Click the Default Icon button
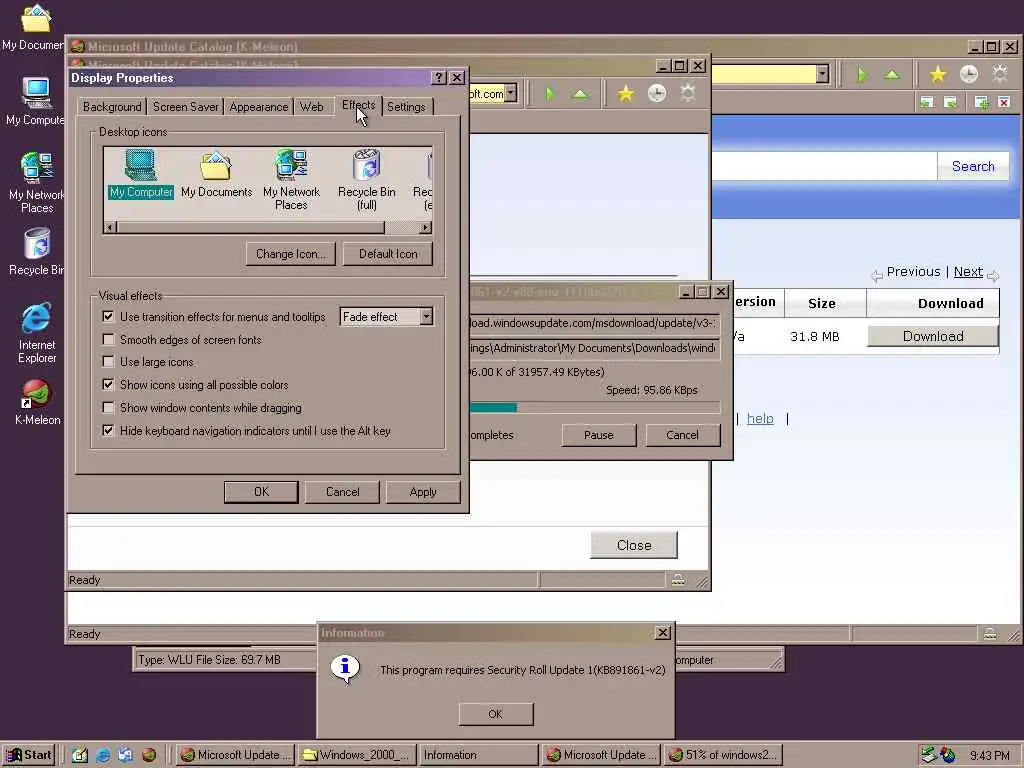The height and width of the screenshot is (768, 1024). pyautogui.click(x=388, y=254)
